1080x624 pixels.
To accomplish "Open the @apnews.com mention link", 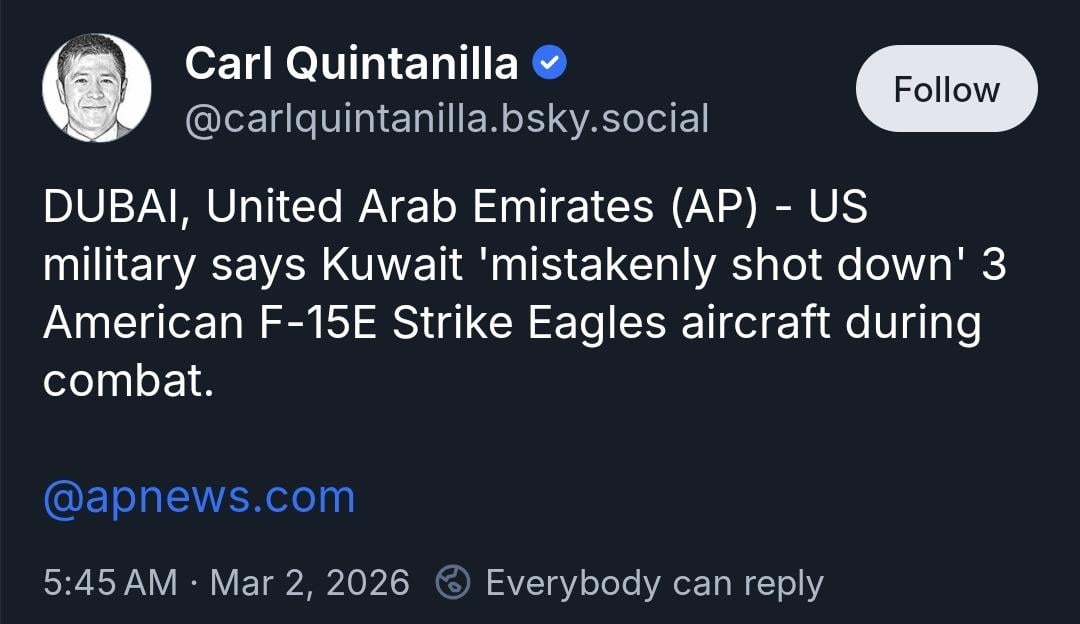I will 199,497.
